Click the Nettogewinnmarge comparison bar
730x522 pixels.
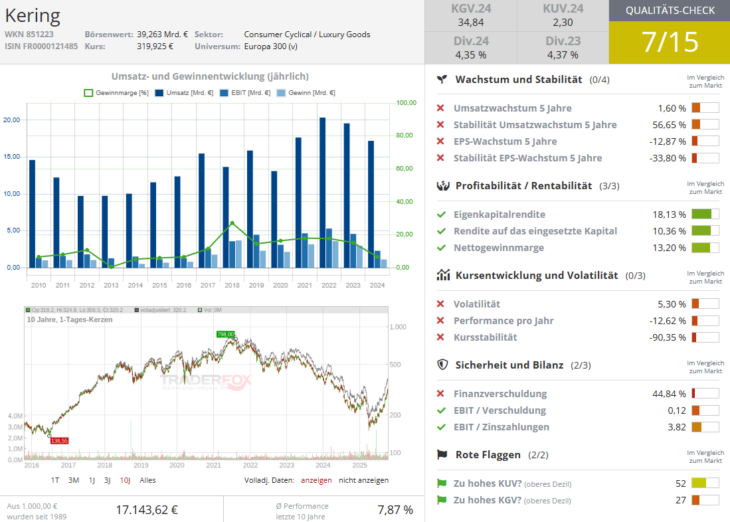click(705, 247)
